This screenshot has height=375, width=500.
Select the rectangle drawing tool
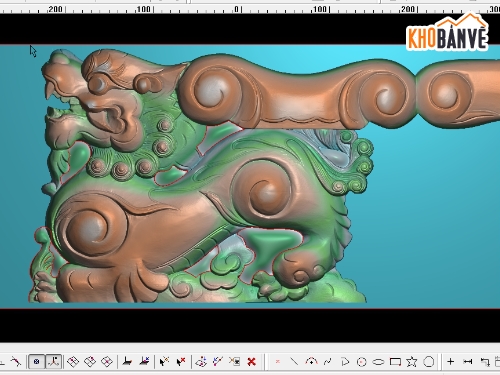coord(395,362)
